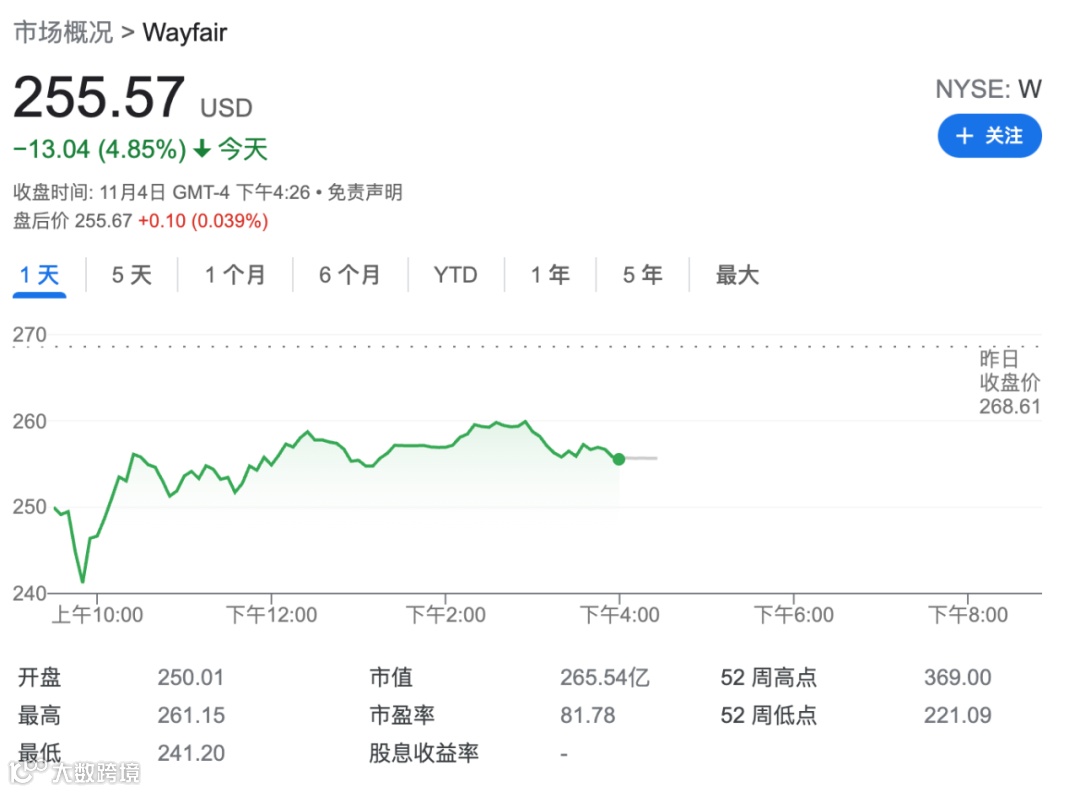Click the 股息收益率 label

point(424,753)
